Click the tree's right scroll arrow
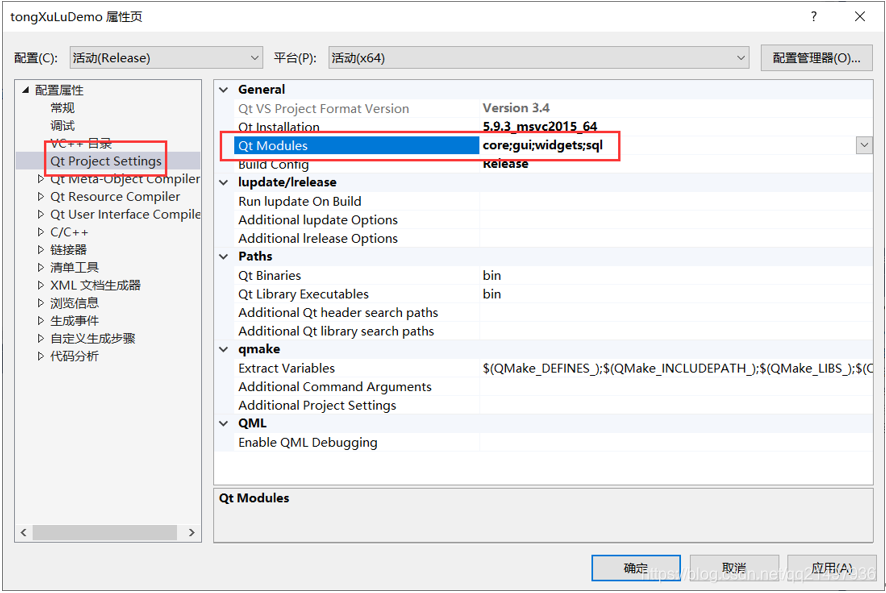 [192, 533]
